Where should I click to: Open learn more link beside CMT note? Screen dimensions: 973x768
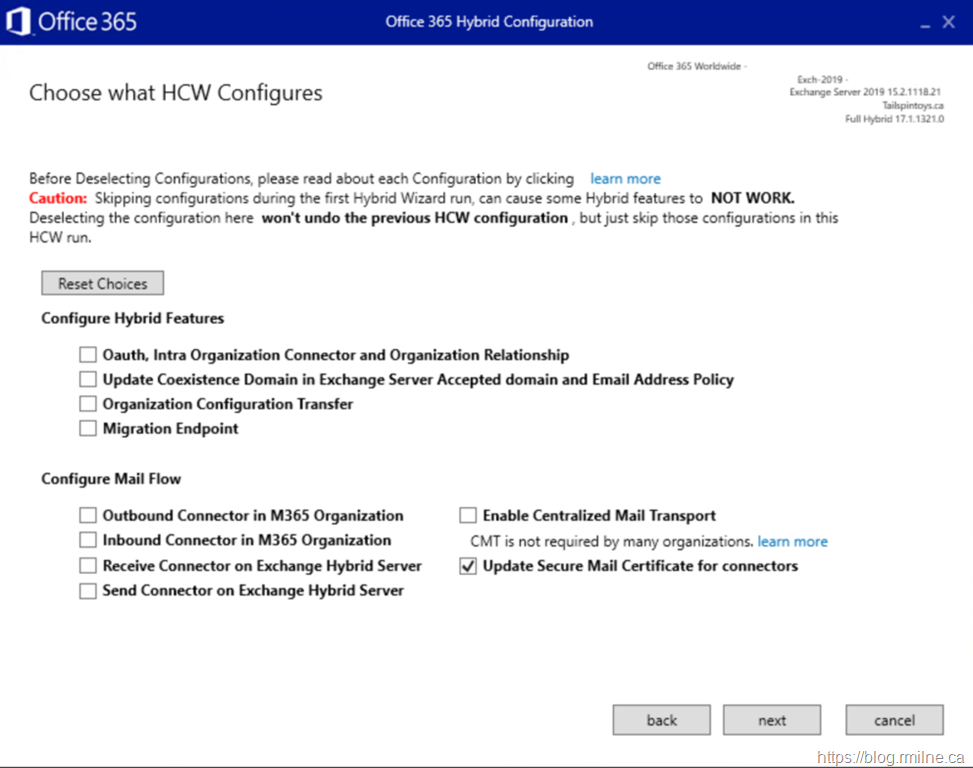coord(792,541)
